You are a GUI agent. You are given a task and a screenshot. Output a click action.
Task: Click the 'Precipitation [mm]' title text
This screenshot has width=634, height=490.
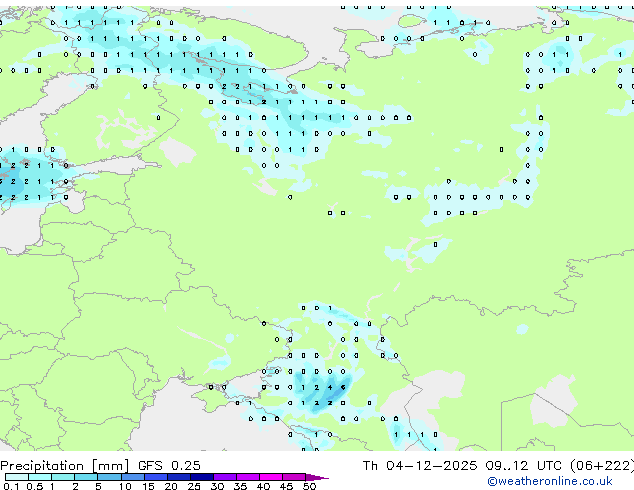pyautogui.click(x=65, y=466)
